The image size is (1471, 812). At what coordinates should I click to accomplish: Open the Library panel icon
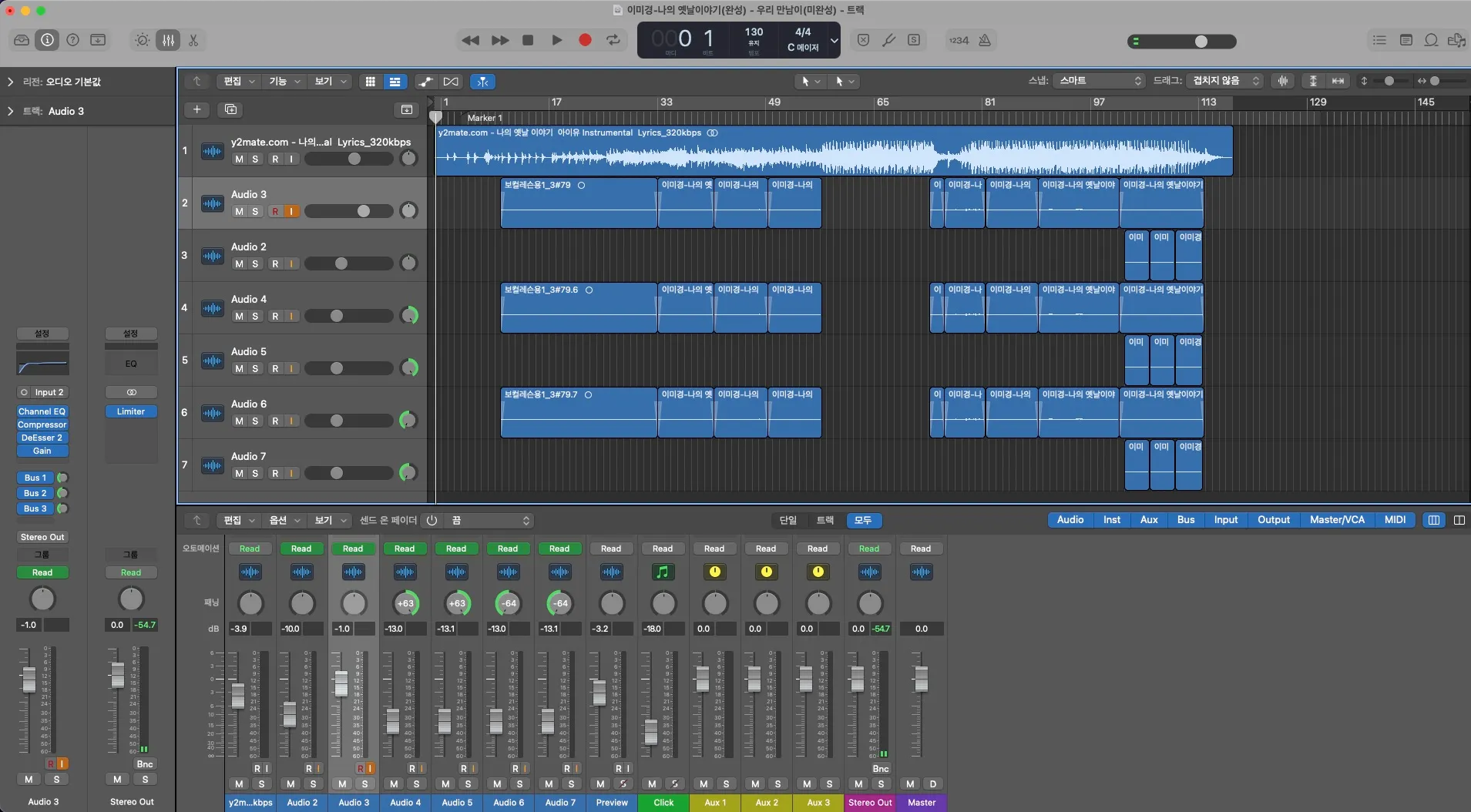22,40
